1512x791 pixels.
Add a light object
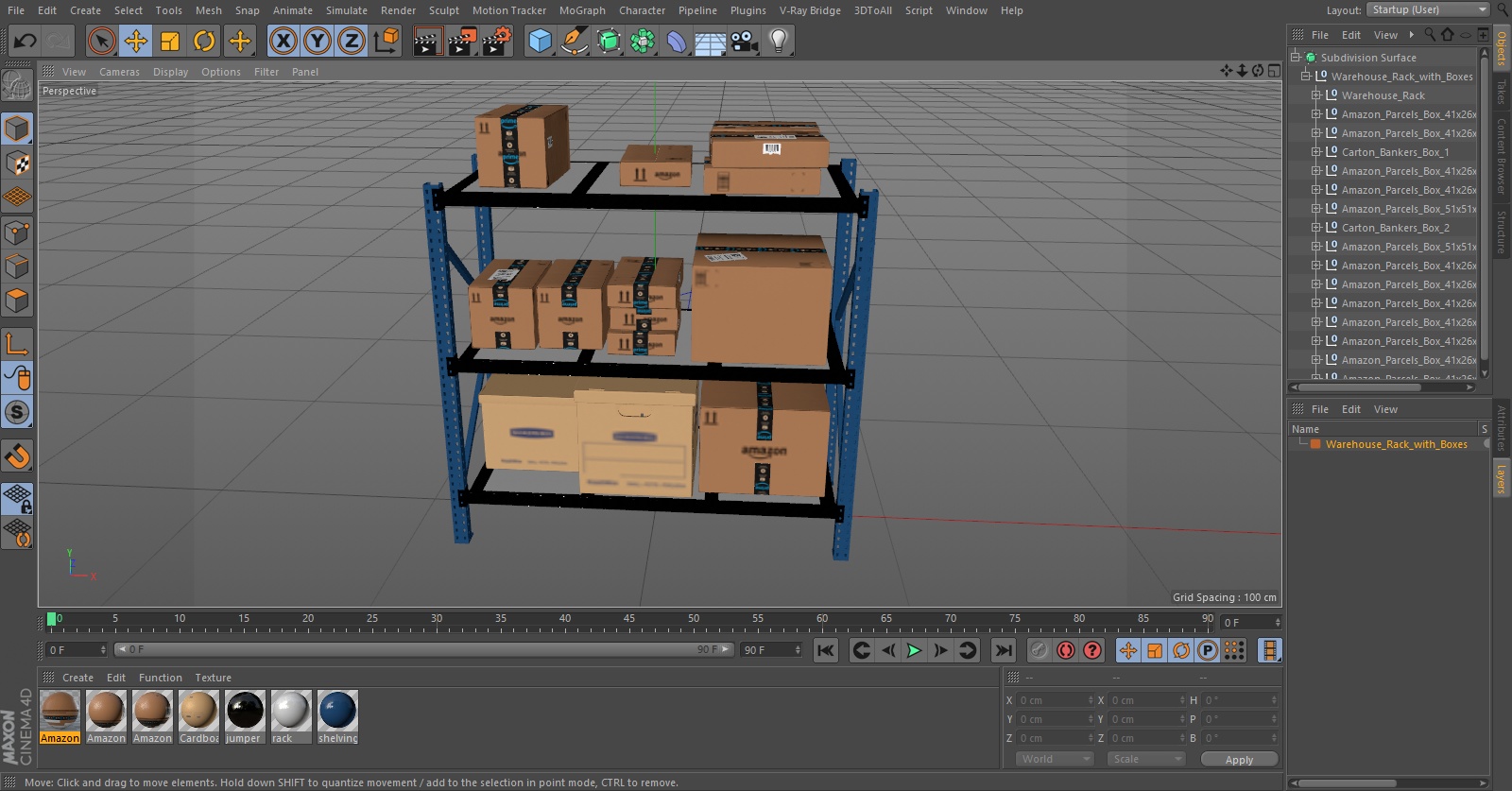(x=779, y=41)
